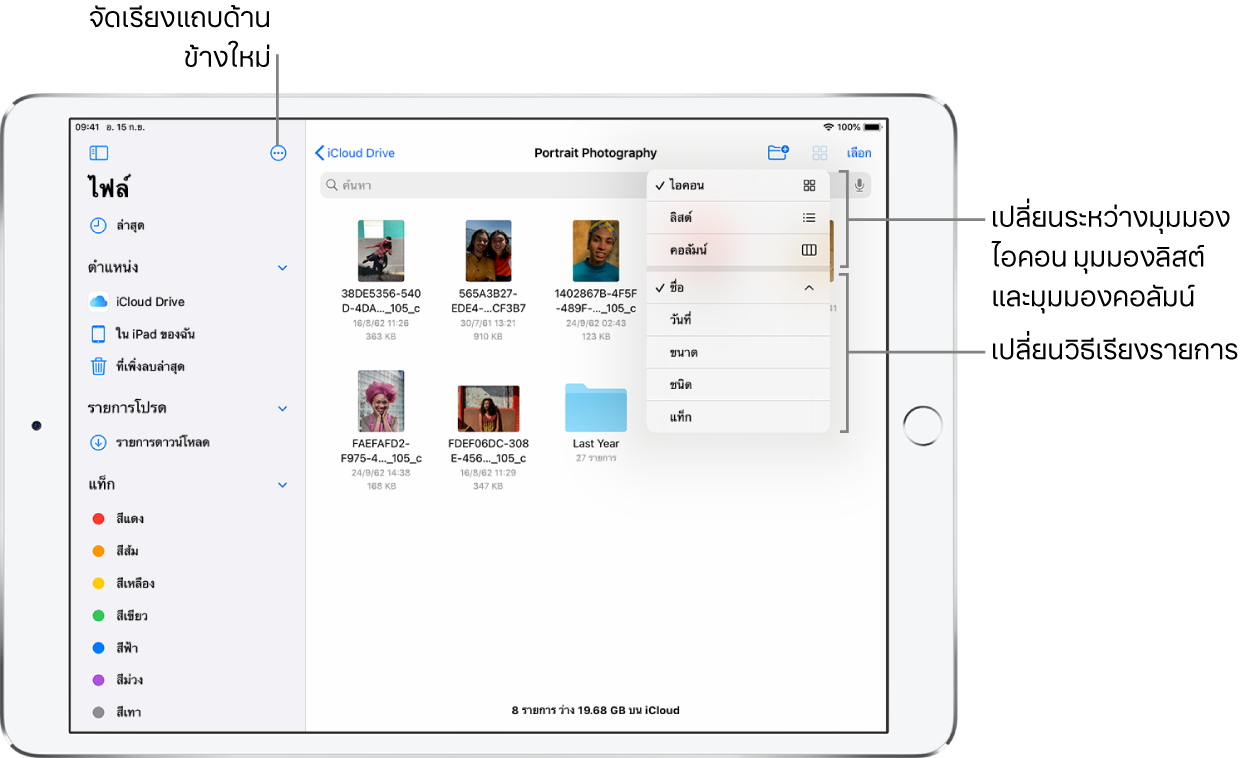Create a new folder with the folder-plus icon
1258x758 pixels.
pos(778,153)
